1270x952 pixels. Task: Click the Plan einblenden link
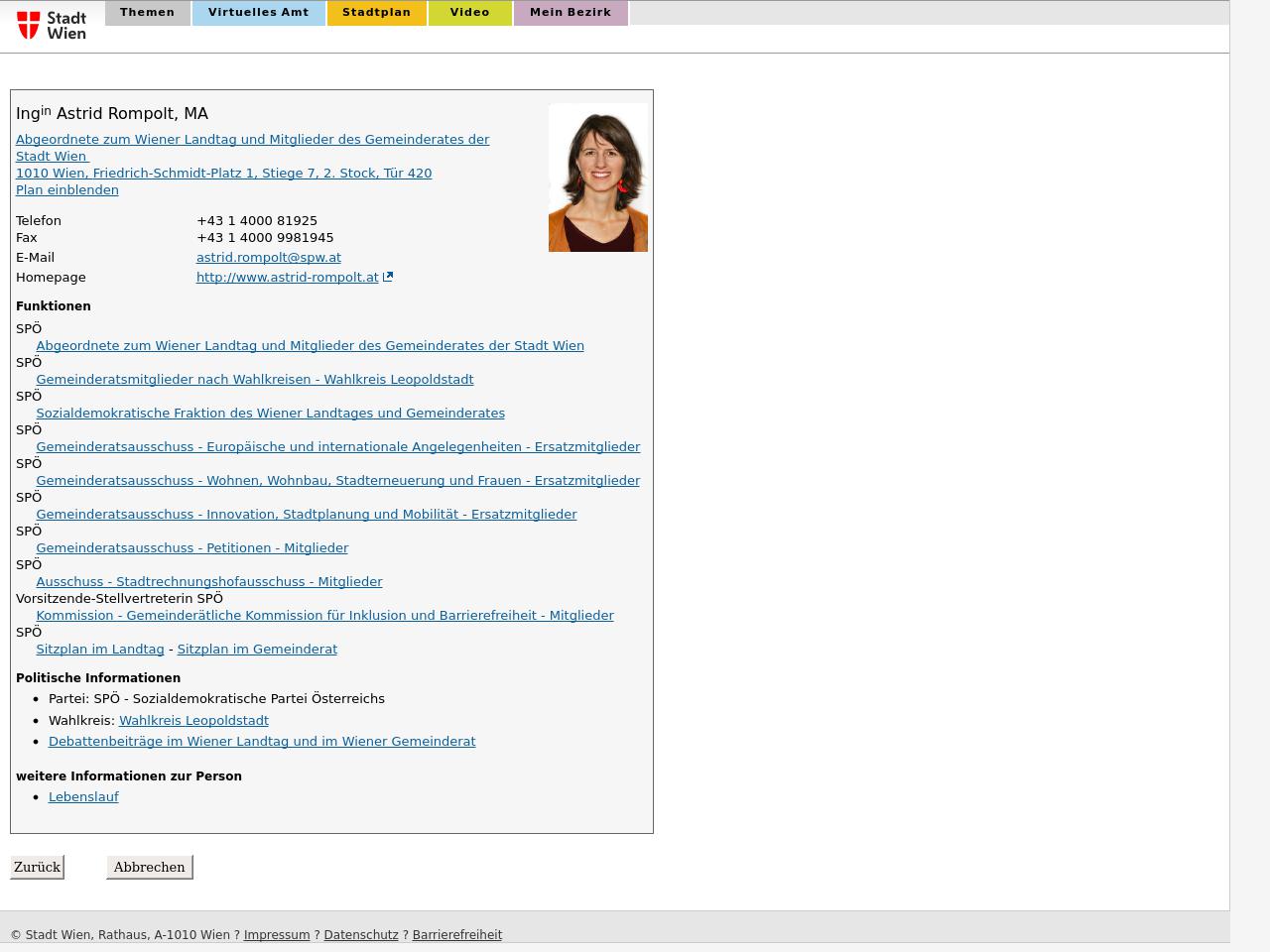click(67, 190)
